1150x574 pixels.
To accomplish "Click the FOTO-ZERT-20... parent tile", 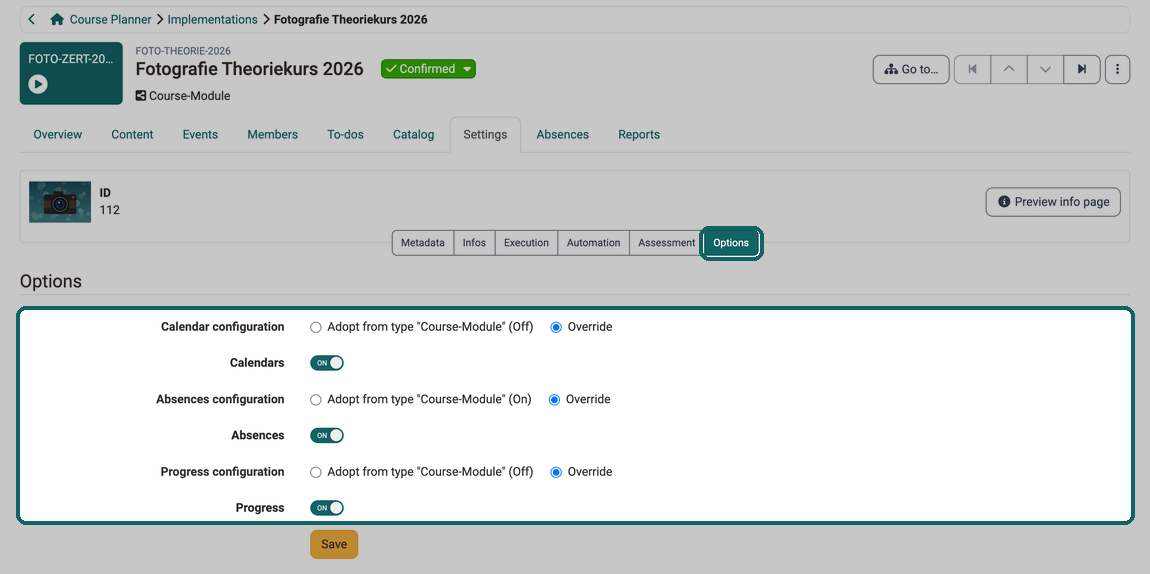I will click(71, 73).
